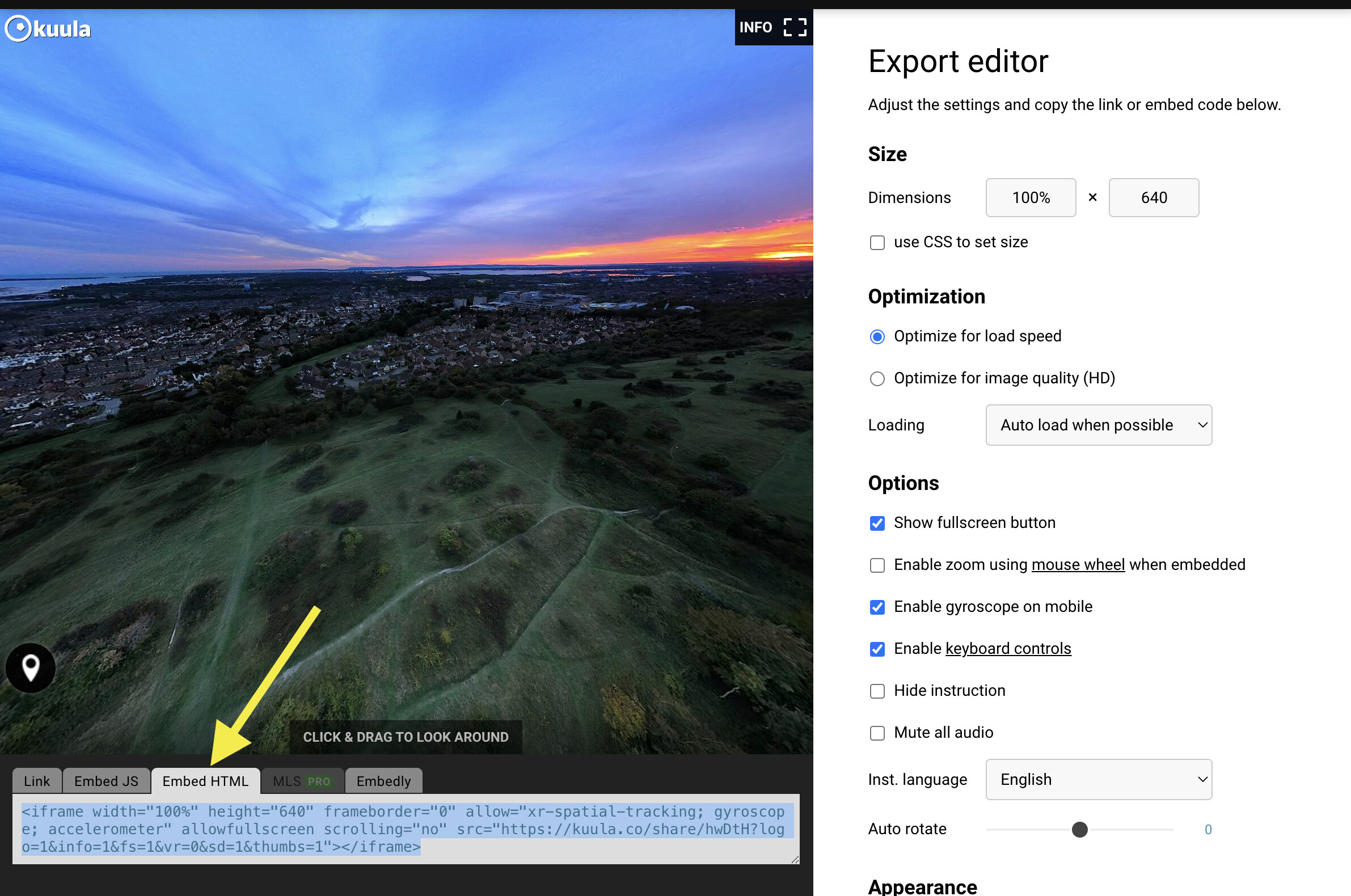Tick the Hide instruction checkbox

tap(877, 691)
